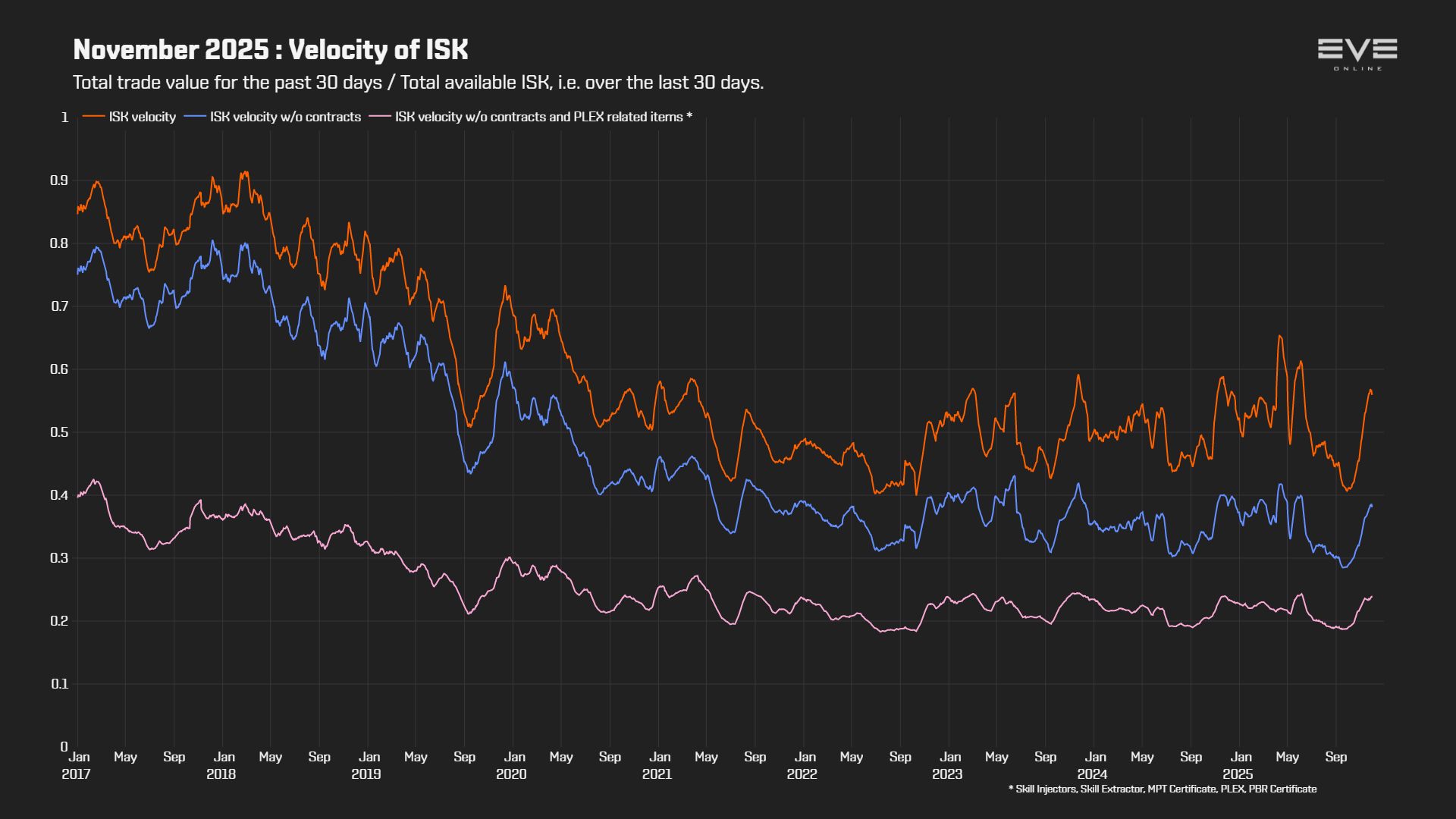The width and height of the screenshot is (1456, 819).
Task: Click the pink legend line swatch
Action: (380, 117)
